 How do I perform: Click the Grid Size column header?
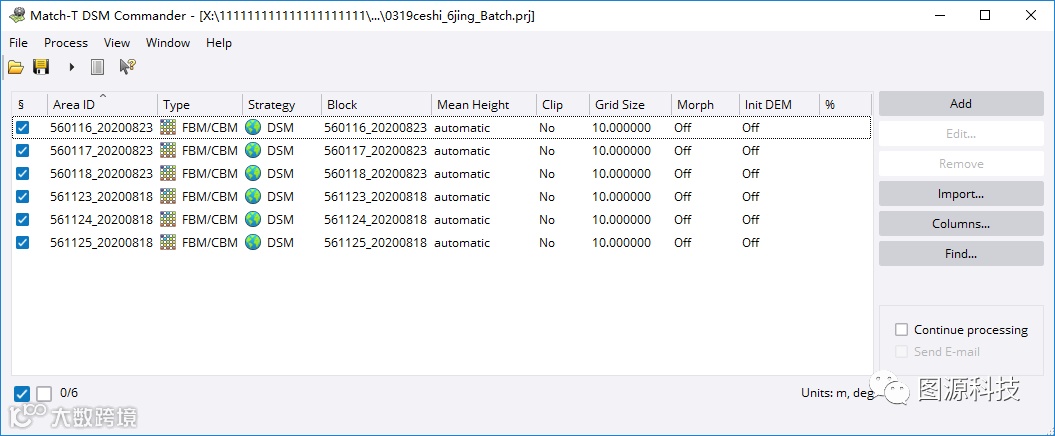click(630, 104)
